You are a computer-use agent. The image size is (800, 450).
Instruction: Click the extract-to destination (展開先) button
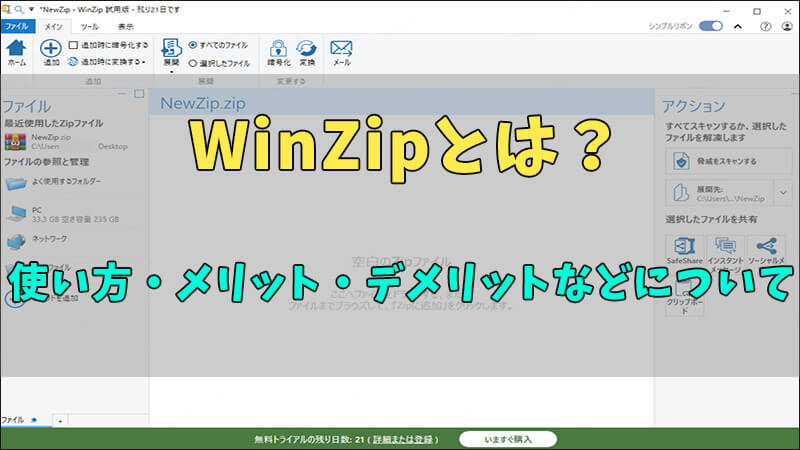click(719, 193)
